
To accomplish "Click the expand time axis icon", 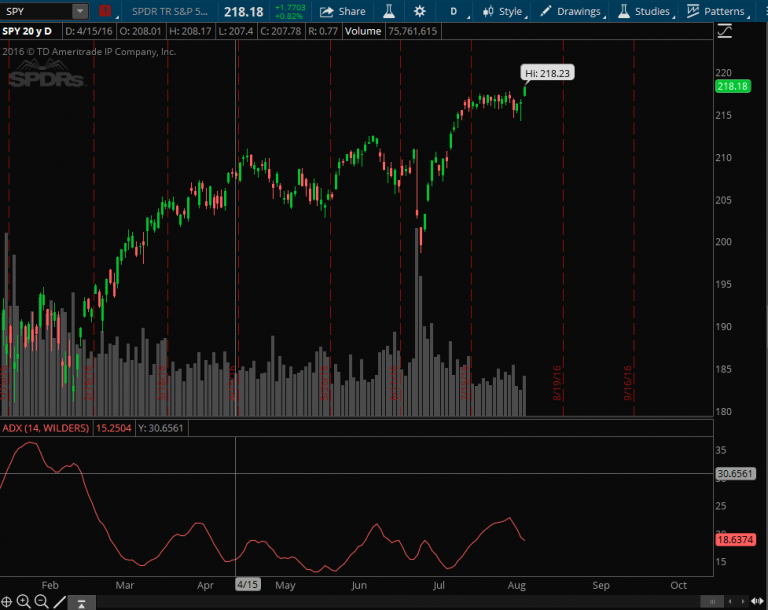I will point(757,601).
